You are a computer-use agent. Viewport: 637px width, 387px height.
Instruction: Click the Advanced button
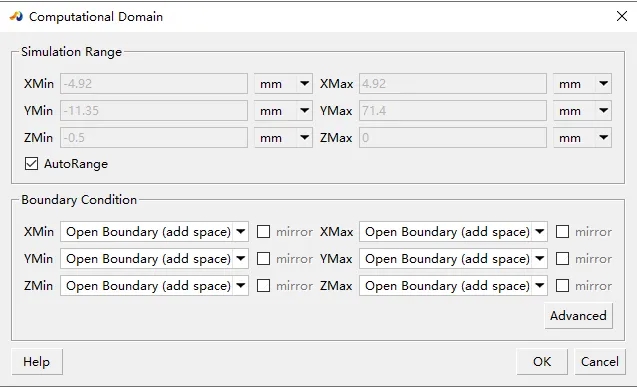(578, 316)
